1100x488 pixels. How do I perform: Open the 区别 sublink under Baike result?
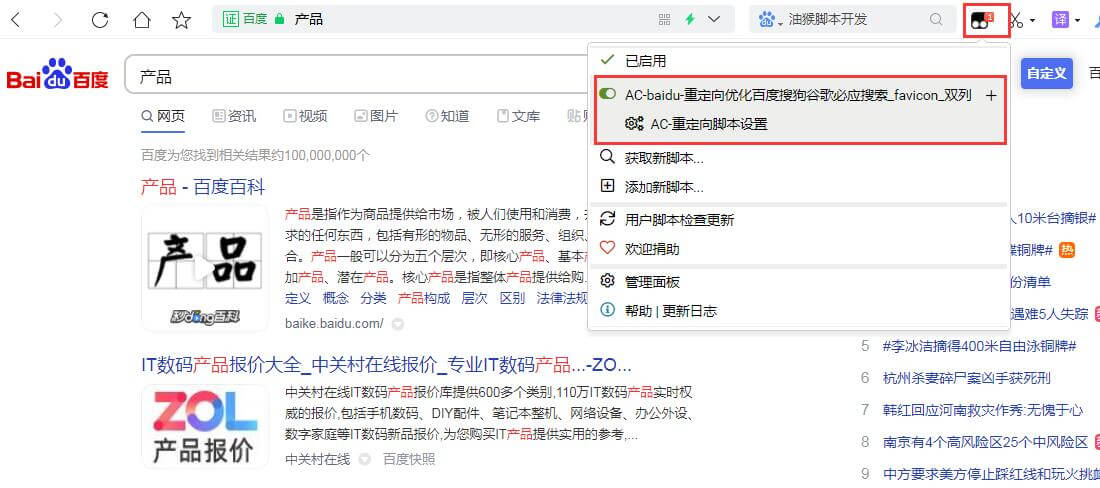coord(512,298)
